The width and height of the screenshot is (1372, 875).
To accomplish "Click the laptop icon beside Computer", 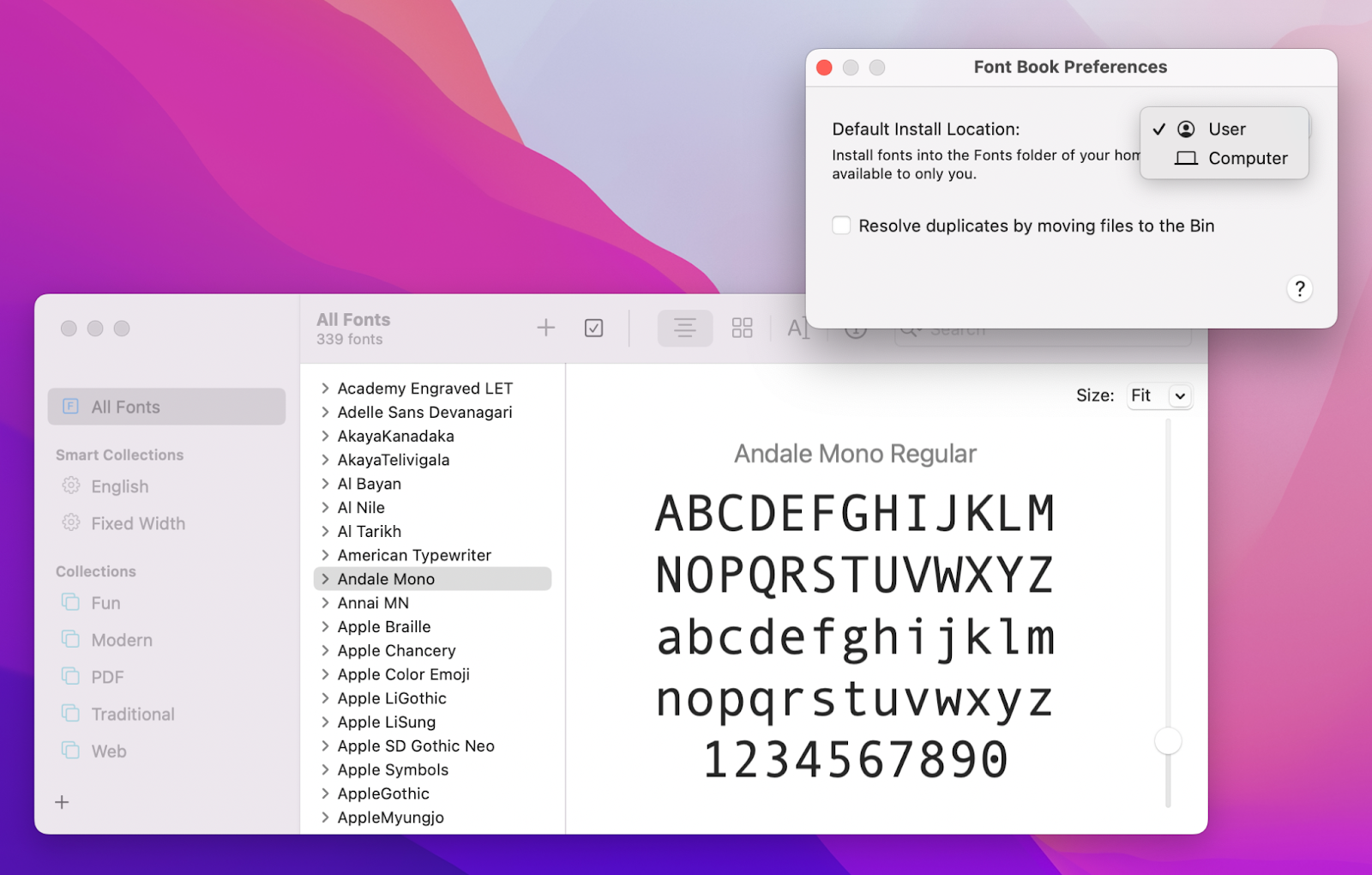I will [1186, 158].
